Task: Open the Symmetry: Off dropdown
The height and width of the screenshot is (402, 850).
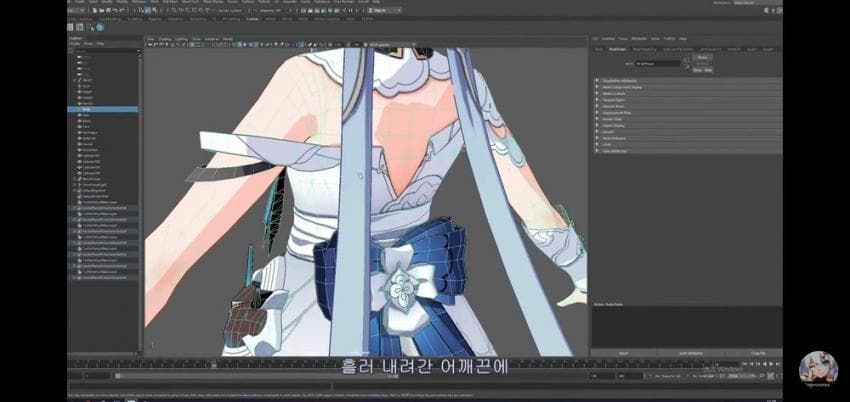Action: (x=270, y=10)
